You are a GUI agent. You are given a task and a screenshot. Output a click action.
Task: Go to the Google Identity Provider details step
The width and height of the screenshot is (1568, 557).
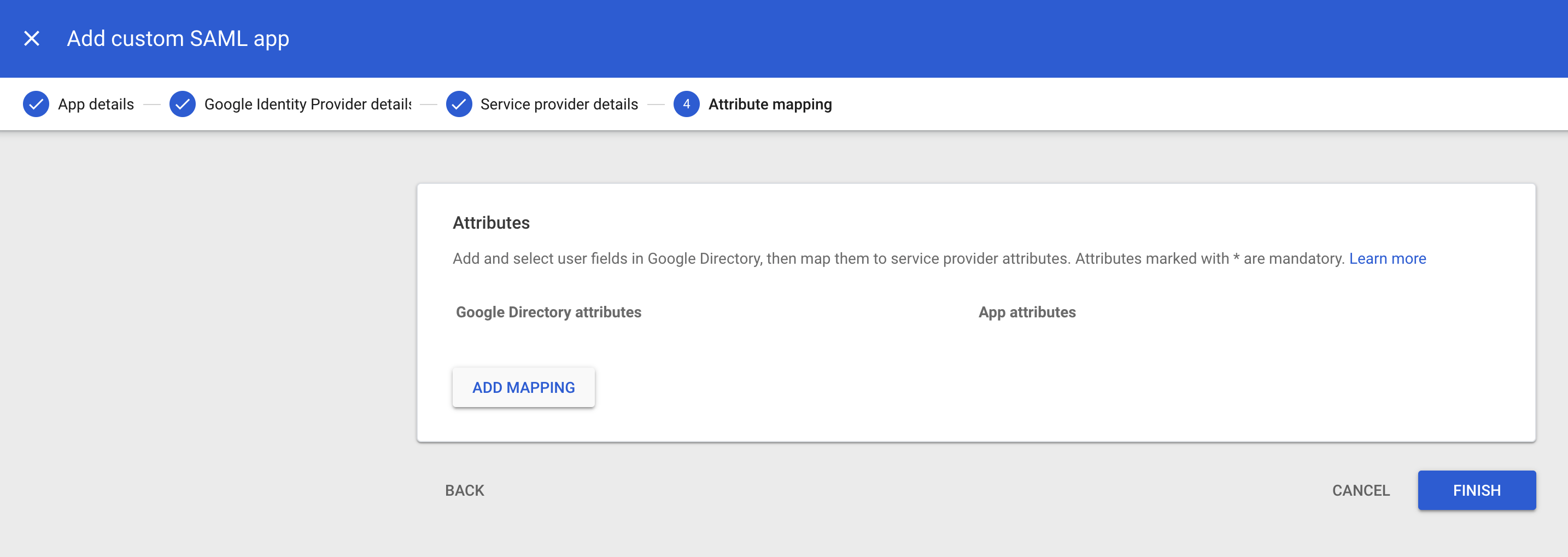[x=307, y=103]
